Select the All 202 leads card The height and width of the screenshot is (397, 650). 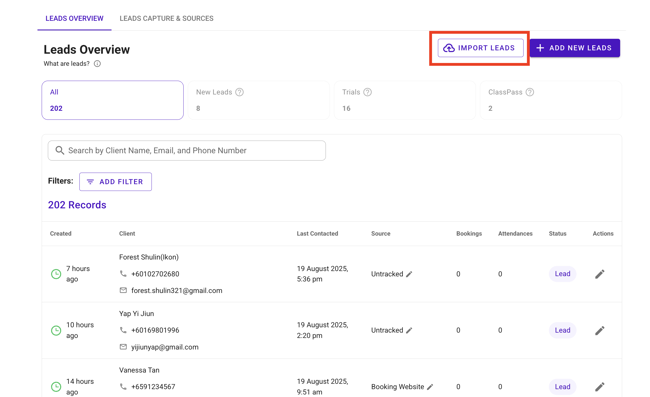click(112, 100)
